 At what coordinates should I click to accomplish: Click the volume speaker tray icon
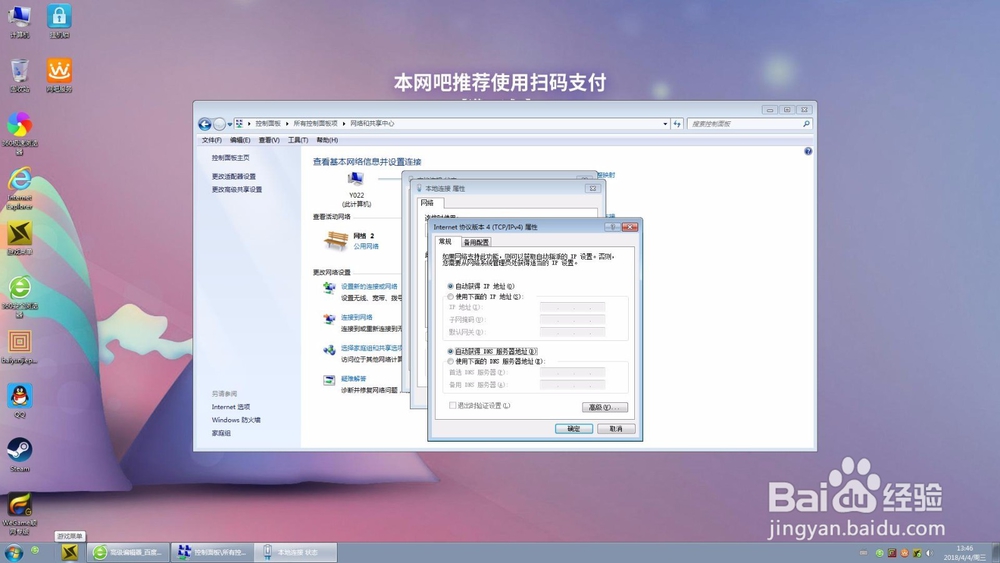point(929,553)
